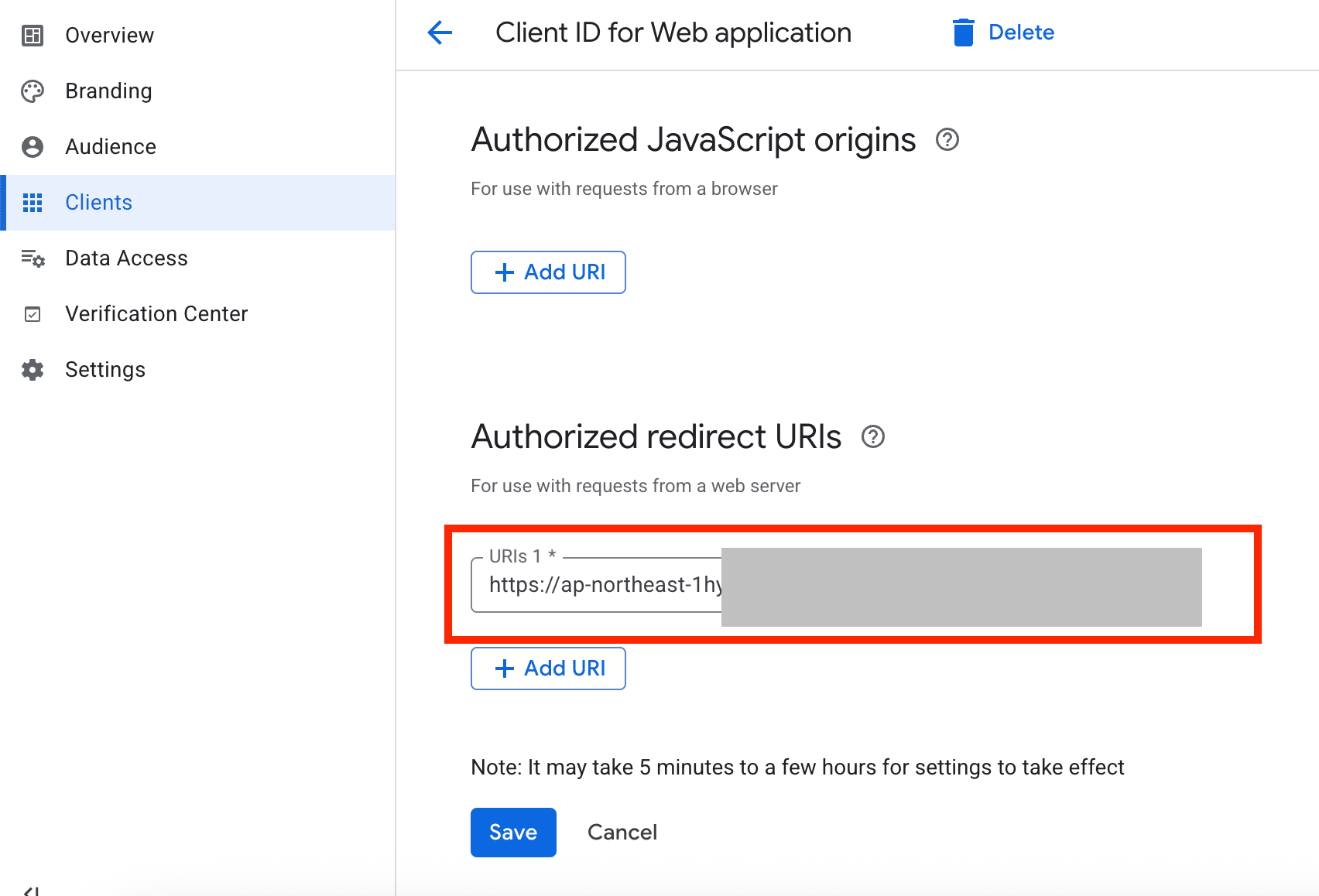Image resolution: width=1319 pixels, height=896 pixels.
Task: Click the Verification Center checkbox icon
Action: coord(33,314)
